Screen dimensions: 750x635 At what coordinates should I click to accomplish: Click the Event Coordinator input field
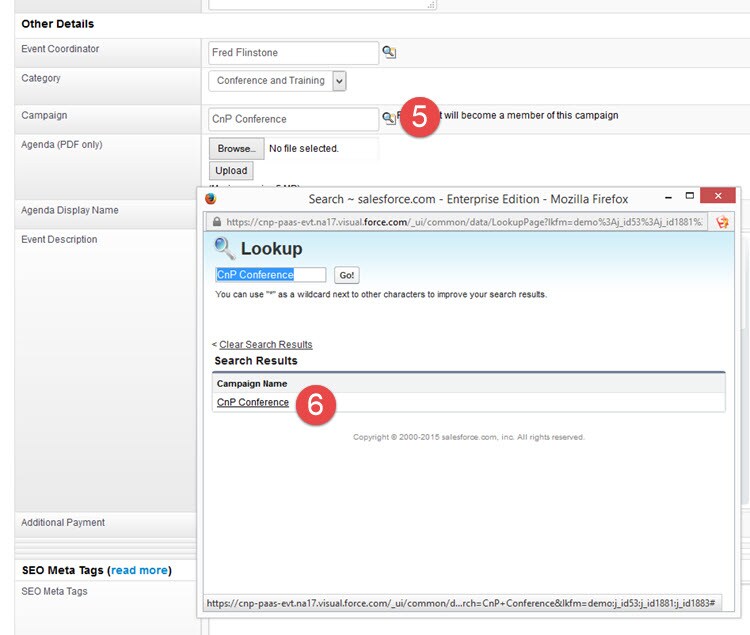[294, 53]
